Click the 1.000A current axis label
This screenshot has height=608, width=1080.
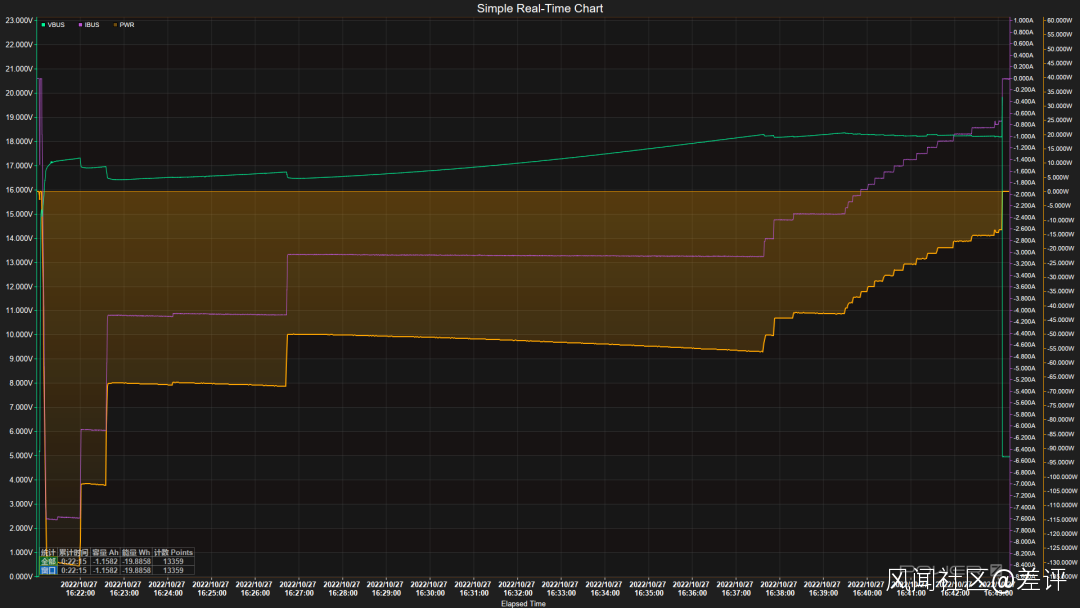click(x=1024, y=21)
